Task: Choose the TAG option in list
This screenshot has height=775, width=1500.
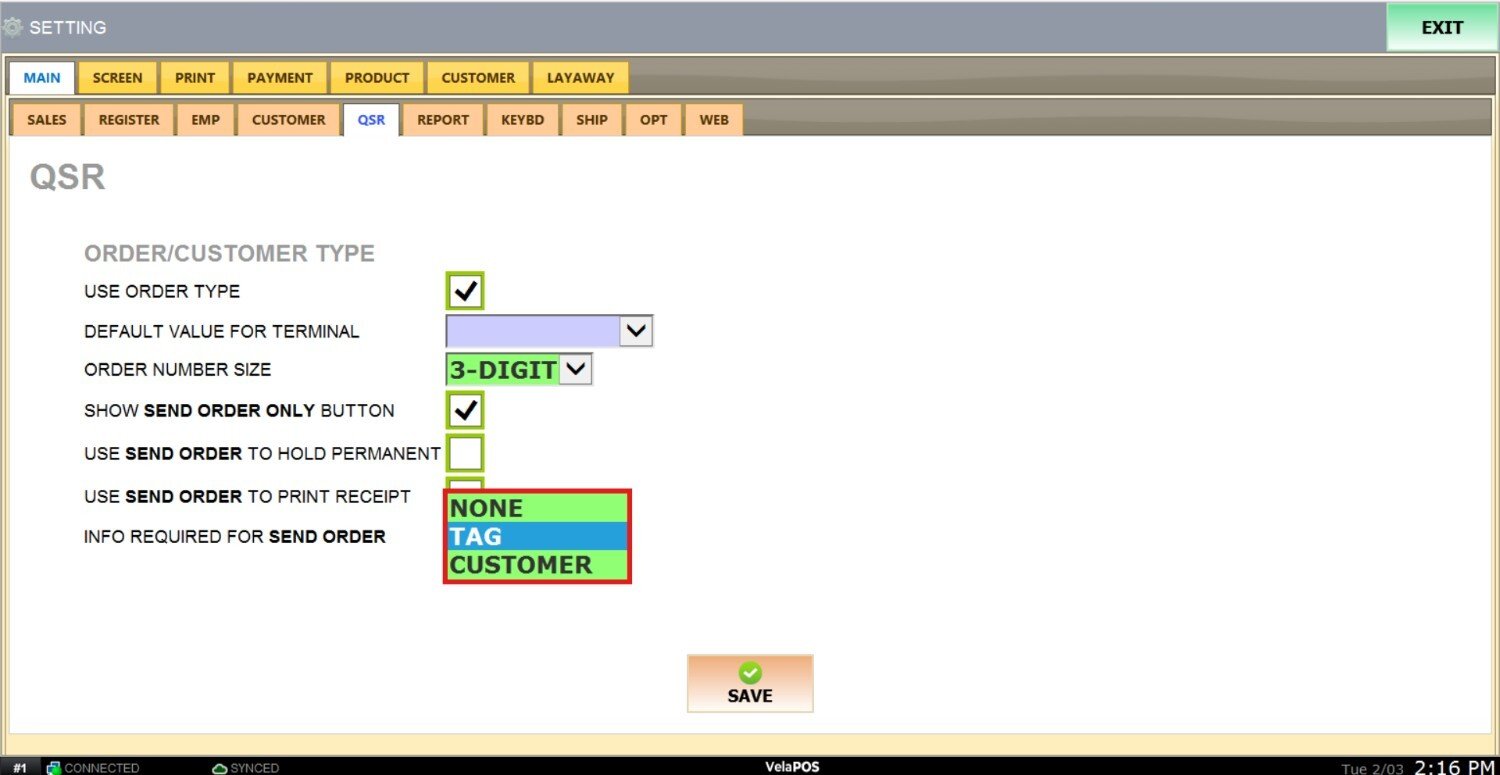Action: 537,536
